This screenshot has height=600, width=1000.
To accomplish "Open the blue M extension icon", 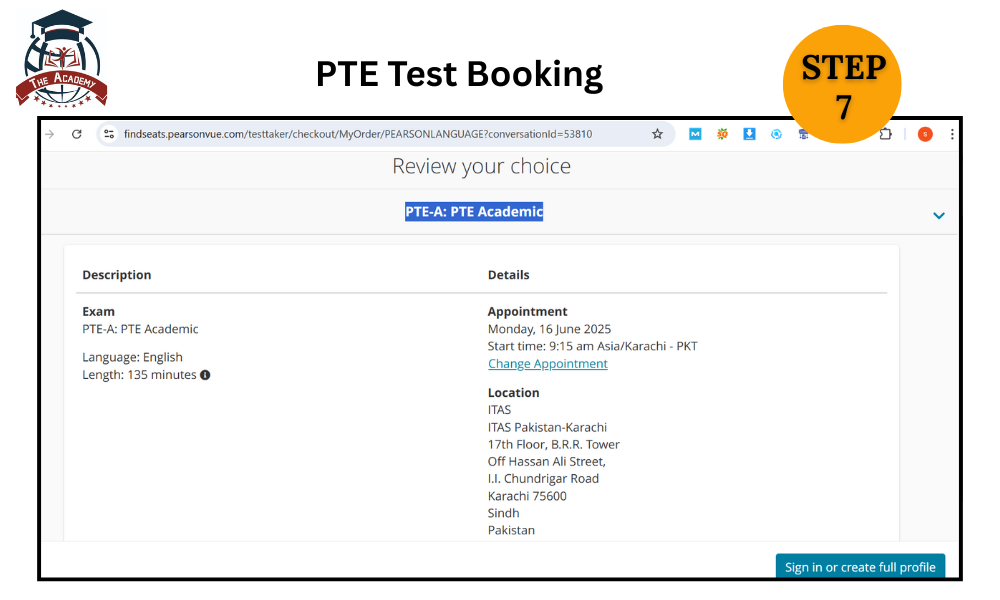I will pos(695,134).
